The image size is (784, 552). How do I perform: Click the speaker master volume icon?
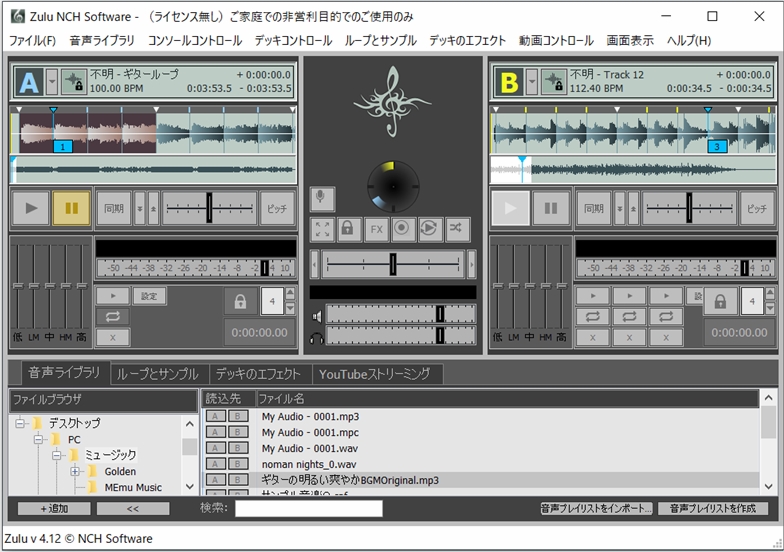click(317, 316)
